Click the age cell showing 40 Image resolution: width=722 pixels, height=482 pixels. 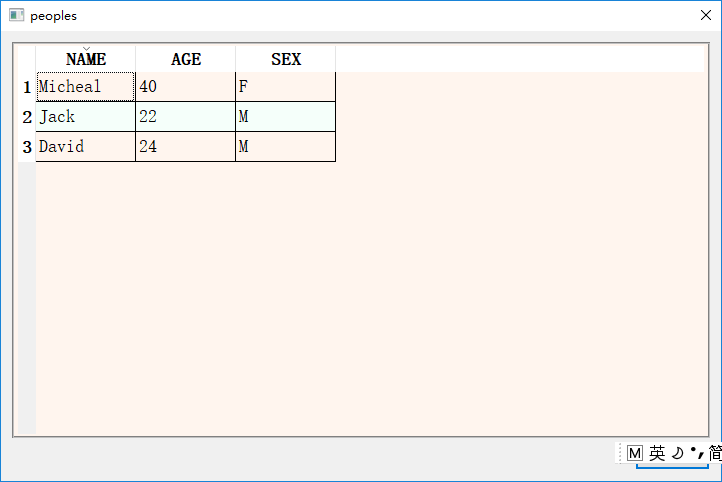pyautogui.click(x=185, y=87)
